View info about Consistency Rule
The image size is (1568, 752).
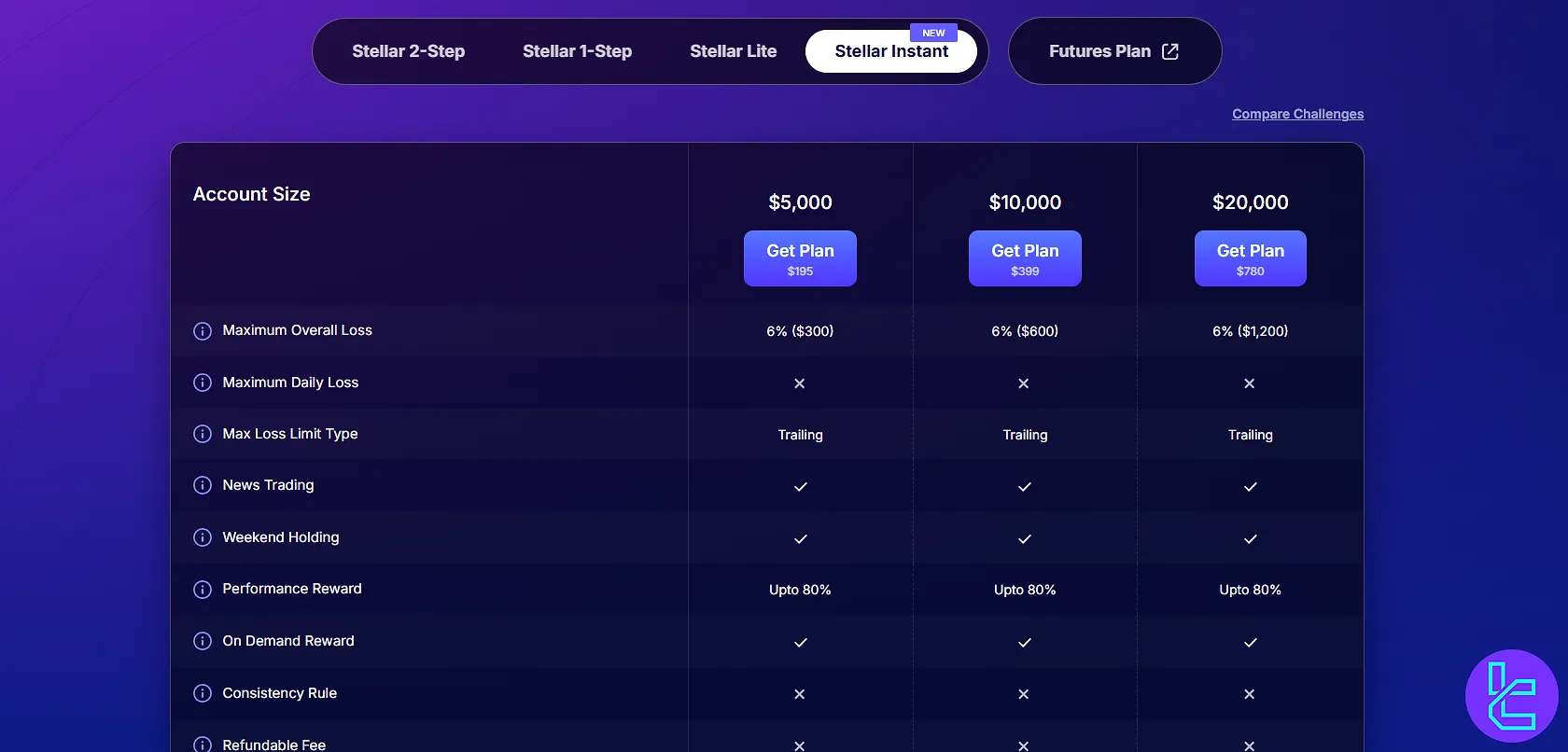203,693
